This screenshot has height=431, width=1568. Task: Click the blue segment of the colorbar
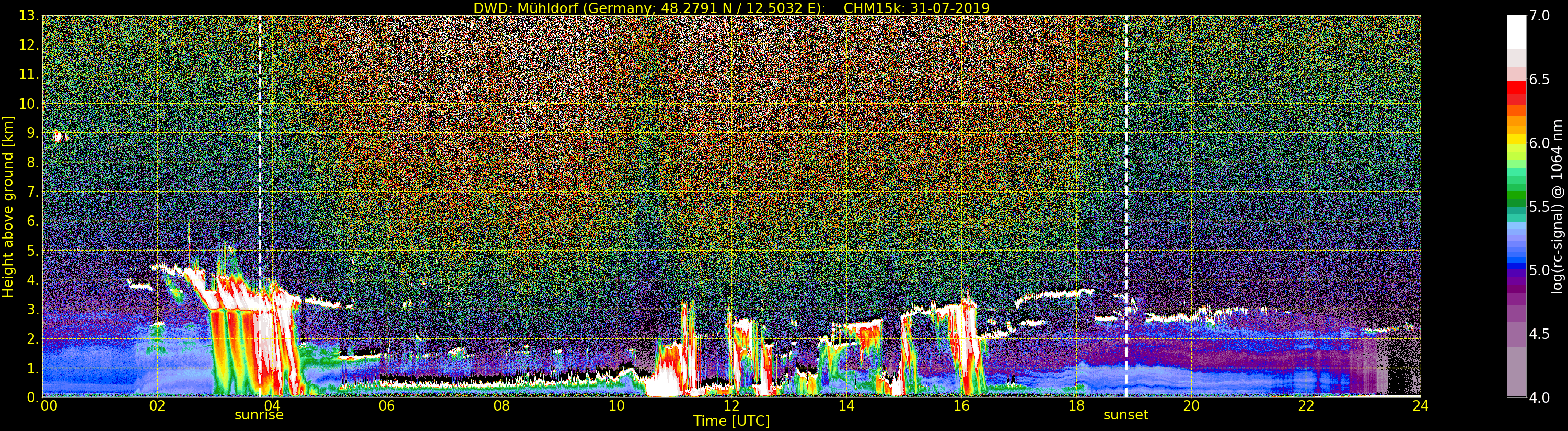point(1516,266)
